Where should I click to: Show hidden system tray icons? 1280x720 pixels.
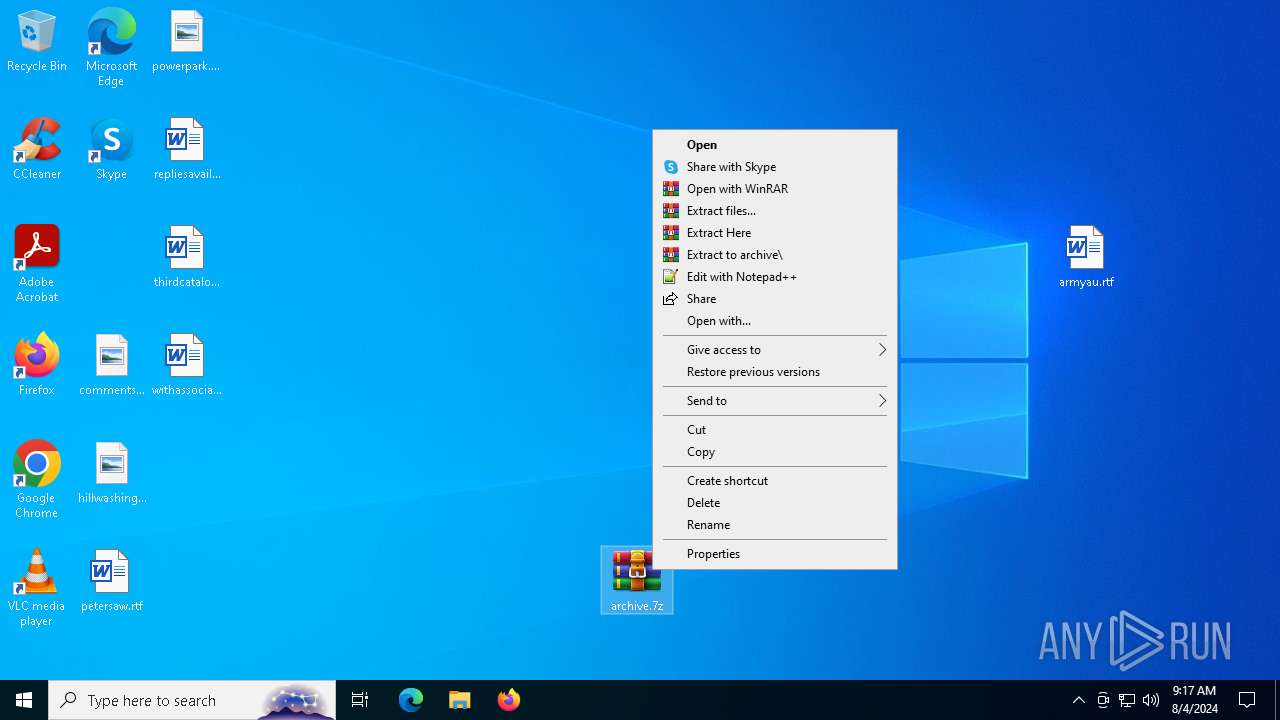tap(1078, 700)
